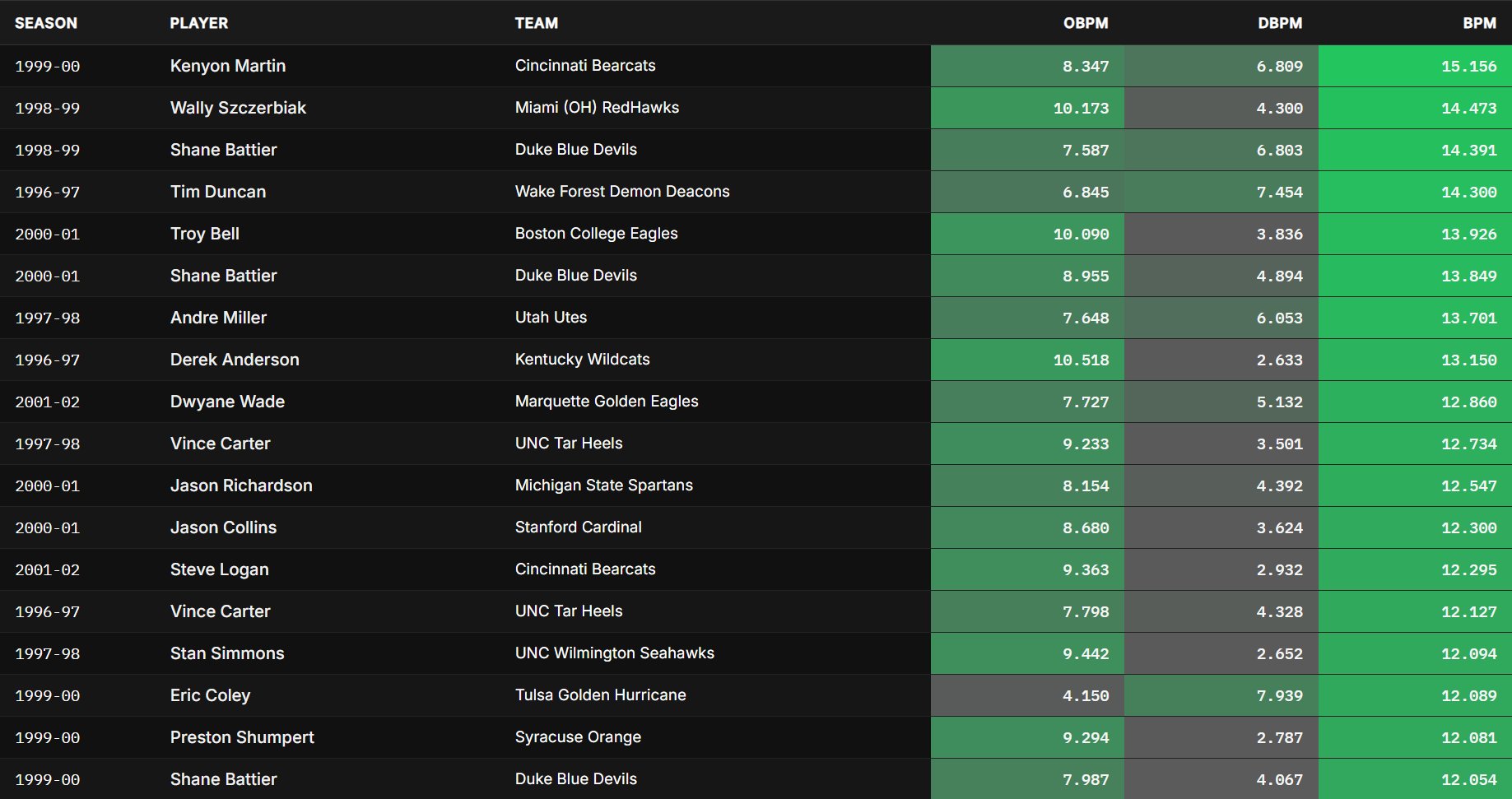The image size is (1512, 799).
Task: Select the DBPM value "3.624"
Action: 1280,528
